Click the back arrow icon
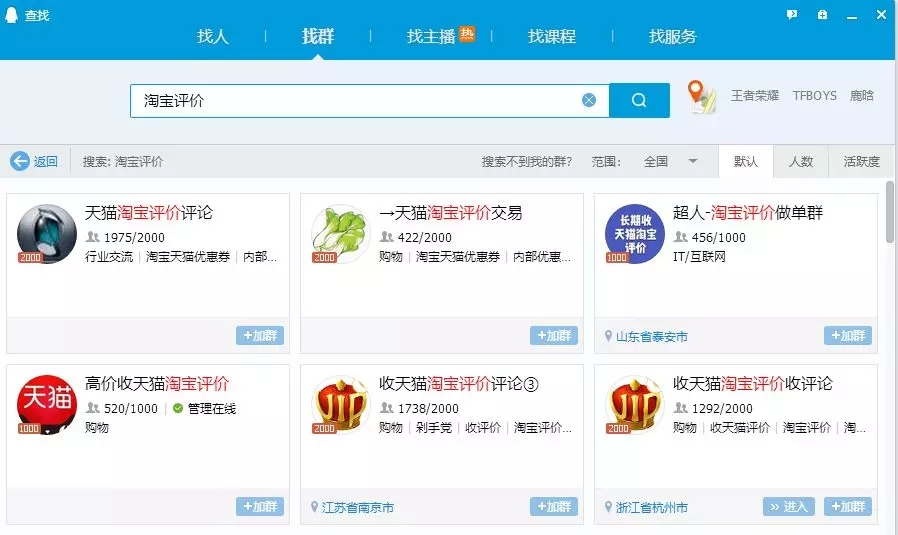The width and height of the screenshot is (898, 535). tap(20, 162)
